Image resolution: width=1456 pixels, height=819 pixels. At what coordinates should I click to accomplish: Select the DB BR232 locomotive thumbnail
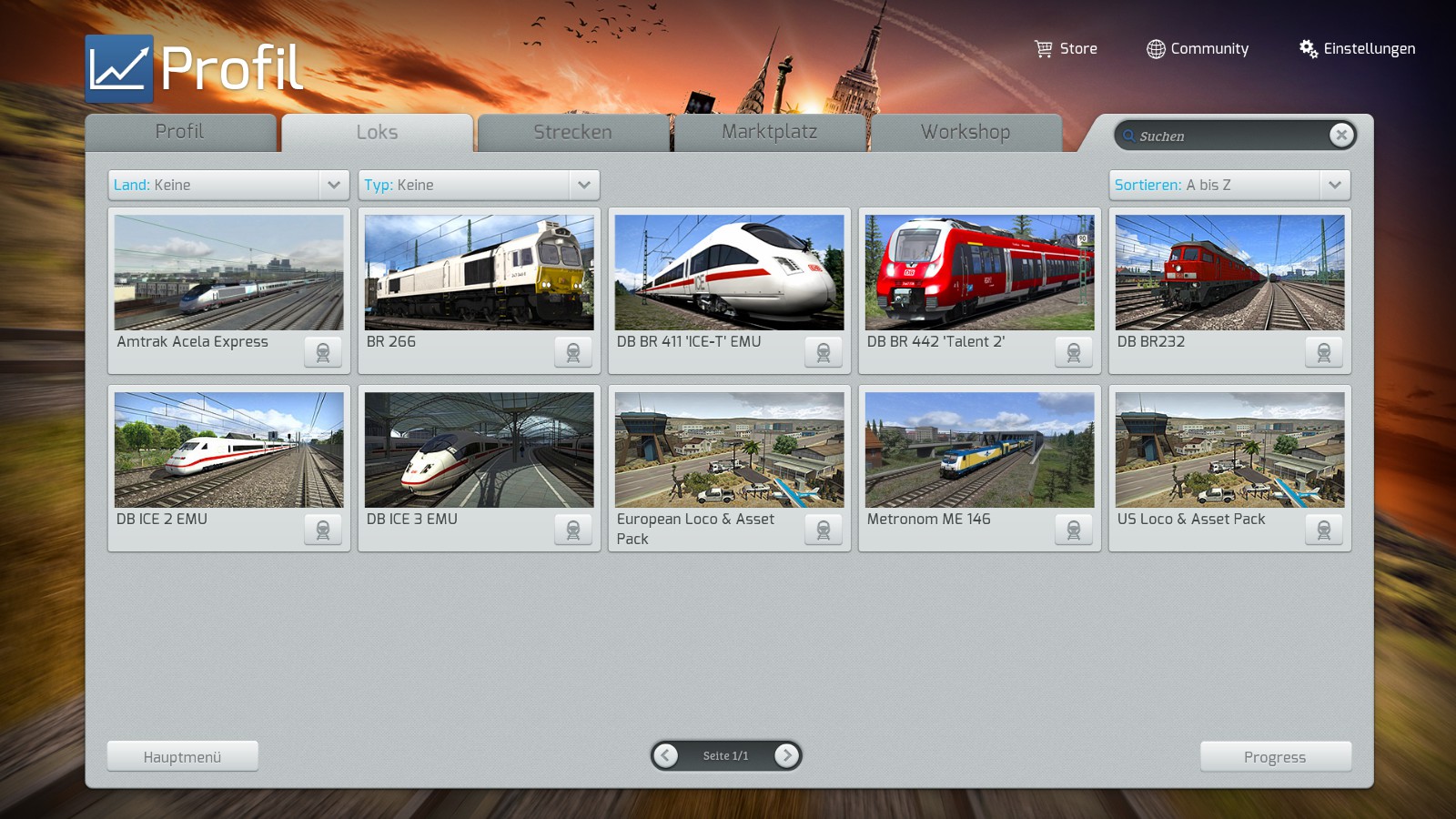[1230, 272]
